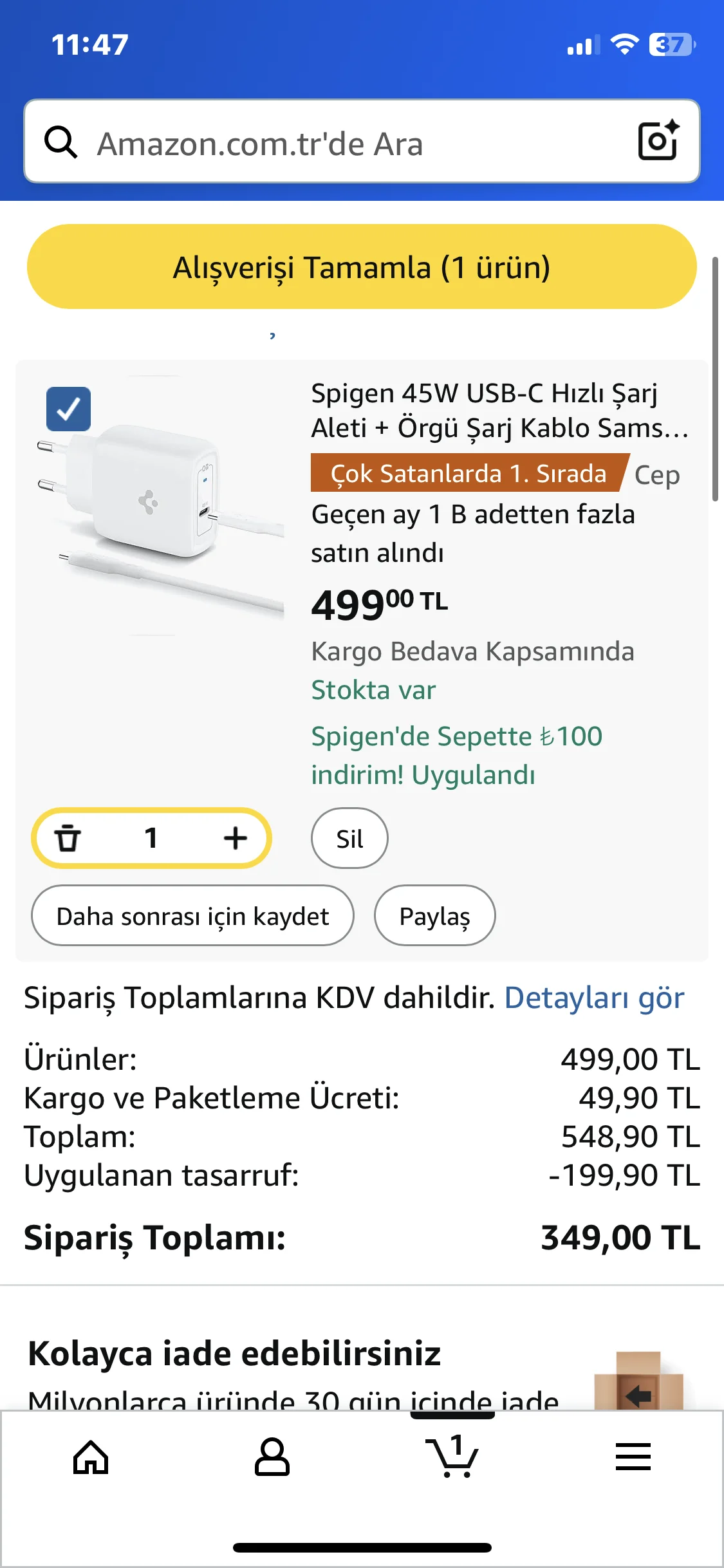724x1568 pixels.
Task: Tap the returns box icon
Action: pos(638,1381)
